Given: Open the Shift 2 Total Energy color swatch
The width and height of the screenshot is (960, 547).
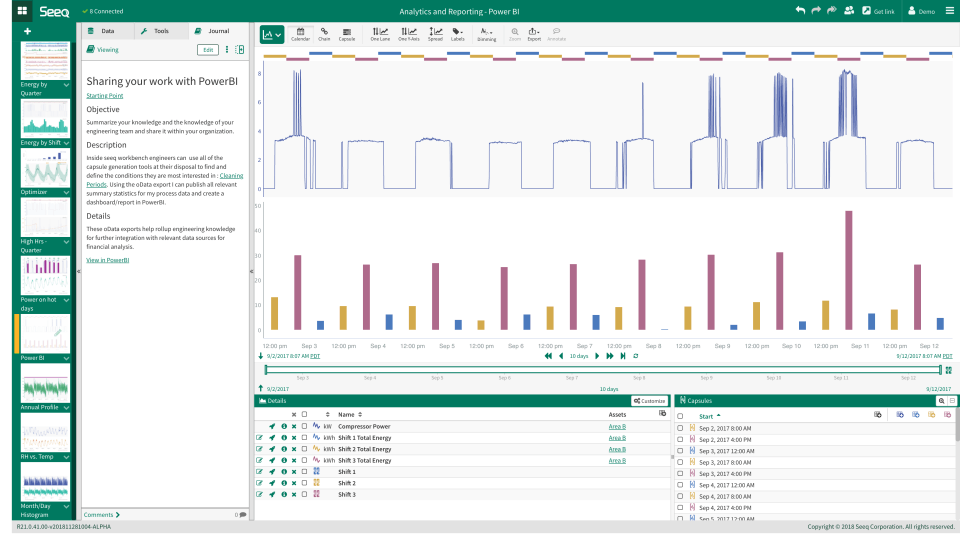Looking at the screenshot, I should pos(316,449).
